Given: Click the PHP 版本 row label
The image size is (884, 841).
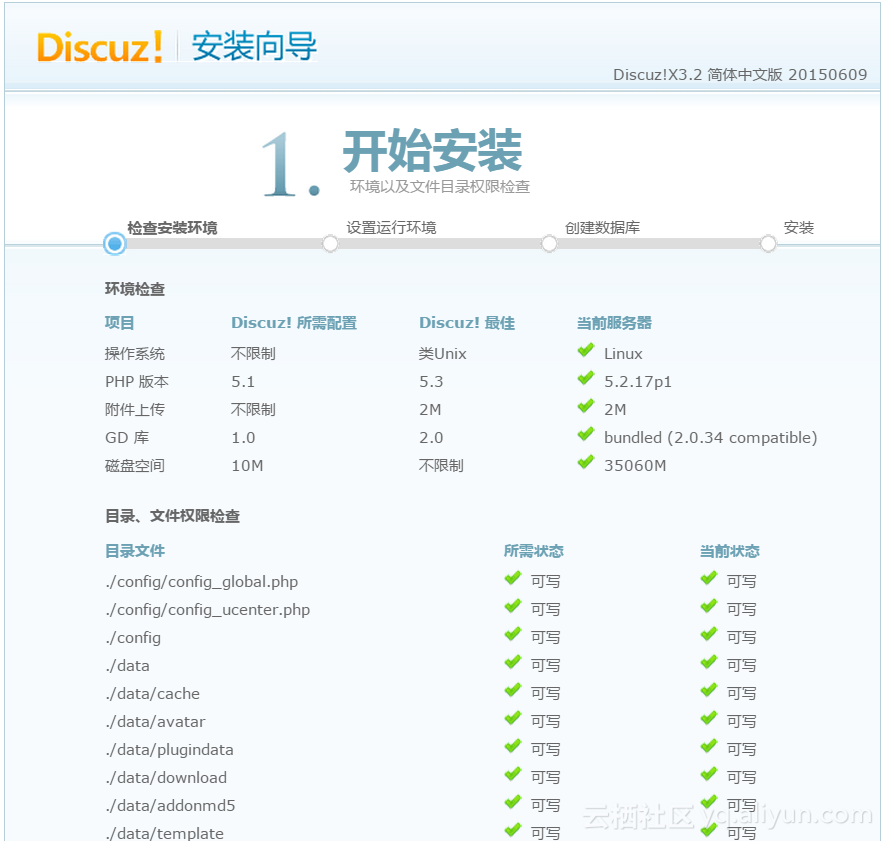Looking at the screenshot, I should click(x=137, y=382).
